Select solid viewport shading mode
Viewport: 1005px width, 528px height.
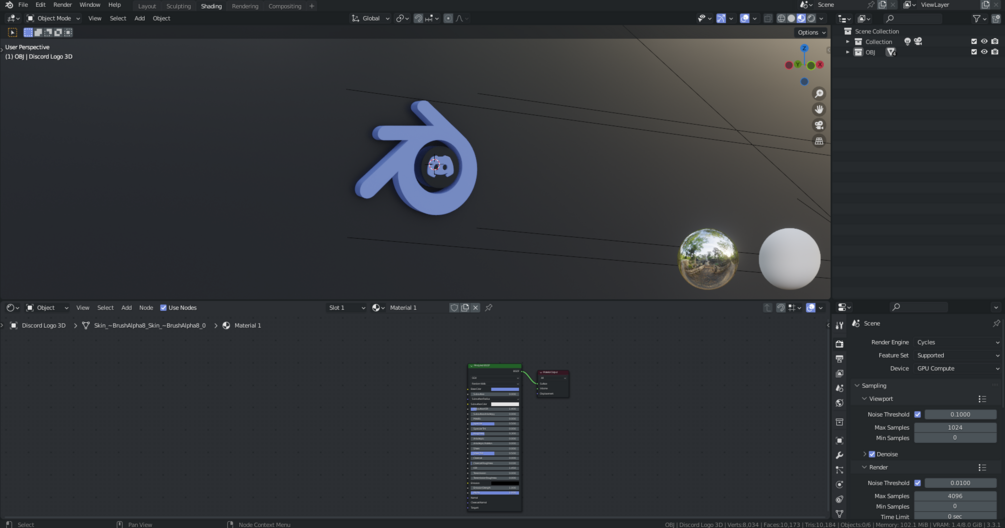[791, 19]
